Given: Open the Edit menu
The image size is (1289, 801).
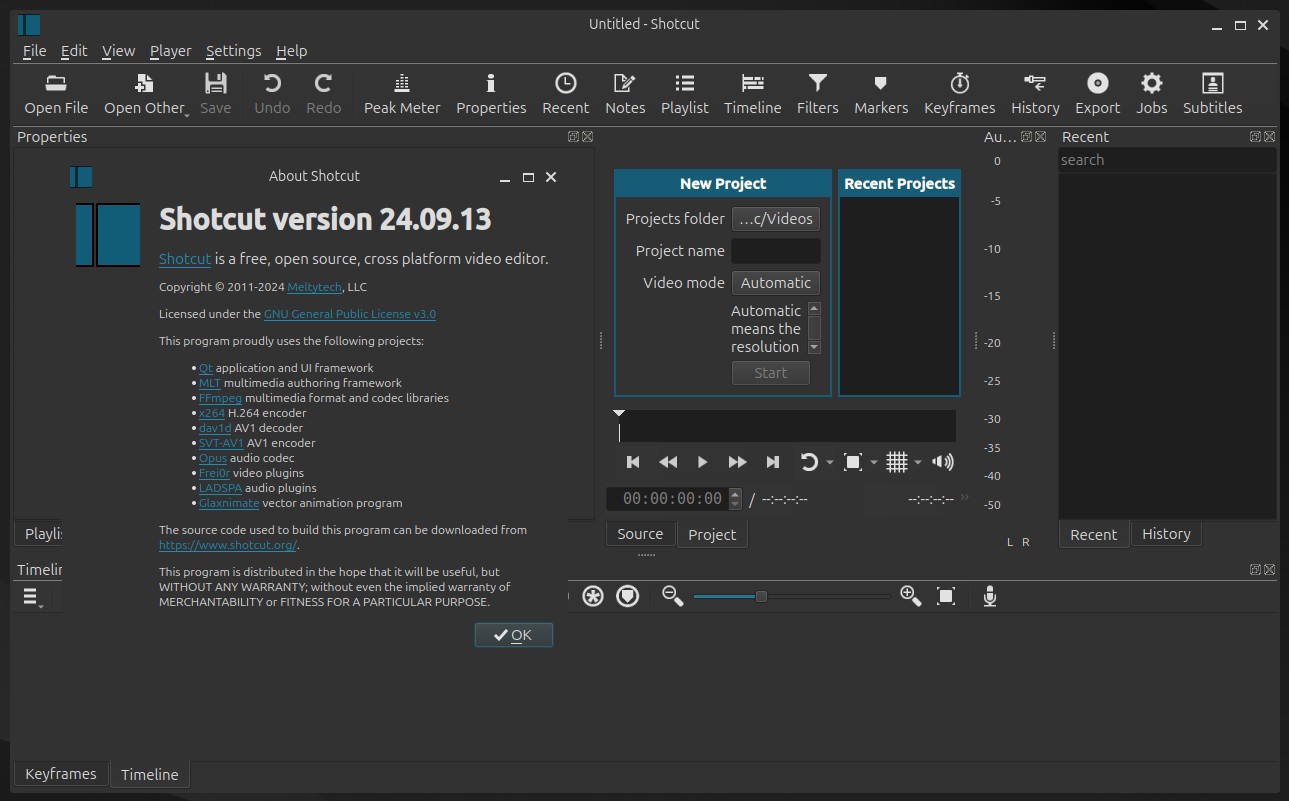Looking at the screenshot, I should pyautogui.click(x=74, y=51).
